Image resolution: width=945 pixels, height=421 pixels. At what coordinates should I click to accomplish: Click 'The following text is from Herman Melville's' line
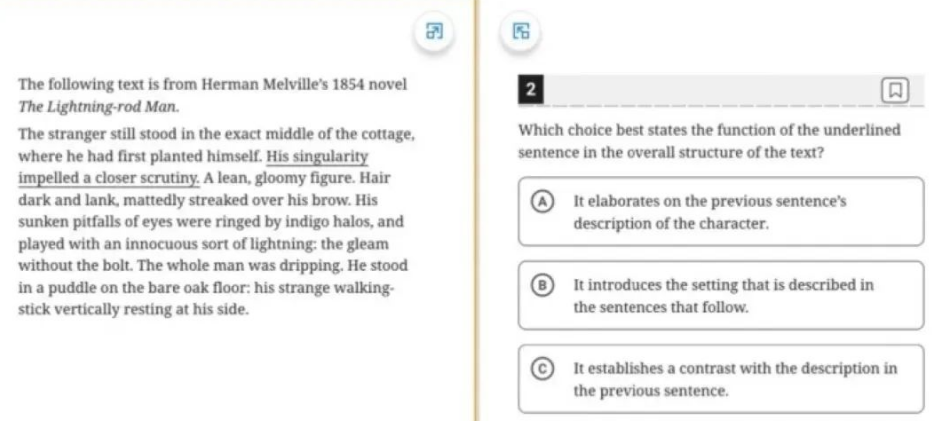213,84
